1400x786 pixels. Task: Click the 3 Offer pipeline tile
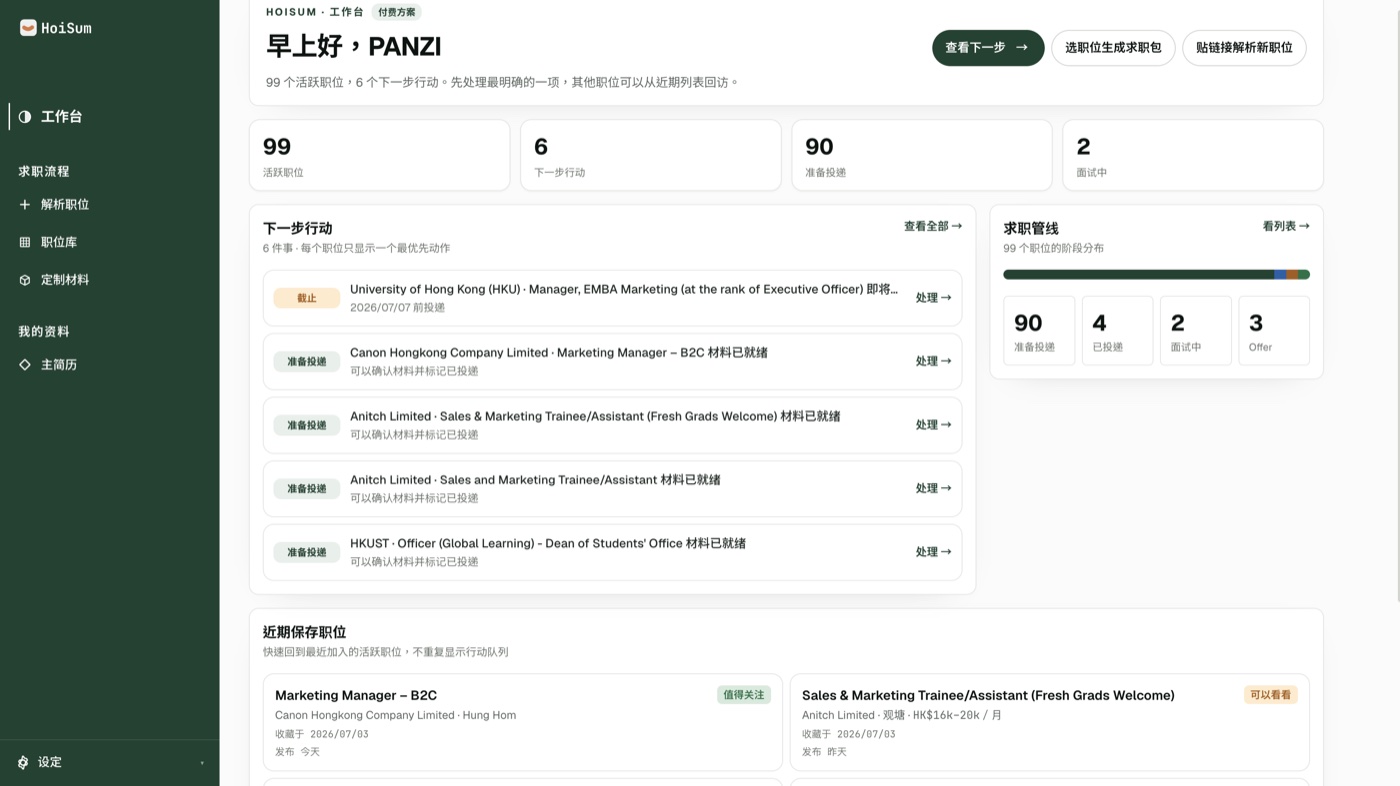click(x=1274, y=330)
